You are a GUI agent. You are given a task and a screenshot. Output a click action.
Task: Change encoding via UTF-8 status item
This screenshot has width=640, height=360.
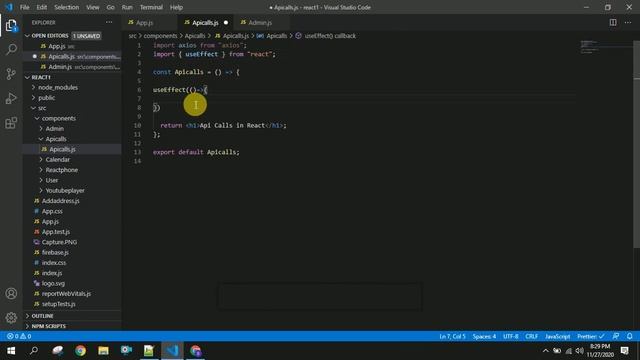click(511, 336)
